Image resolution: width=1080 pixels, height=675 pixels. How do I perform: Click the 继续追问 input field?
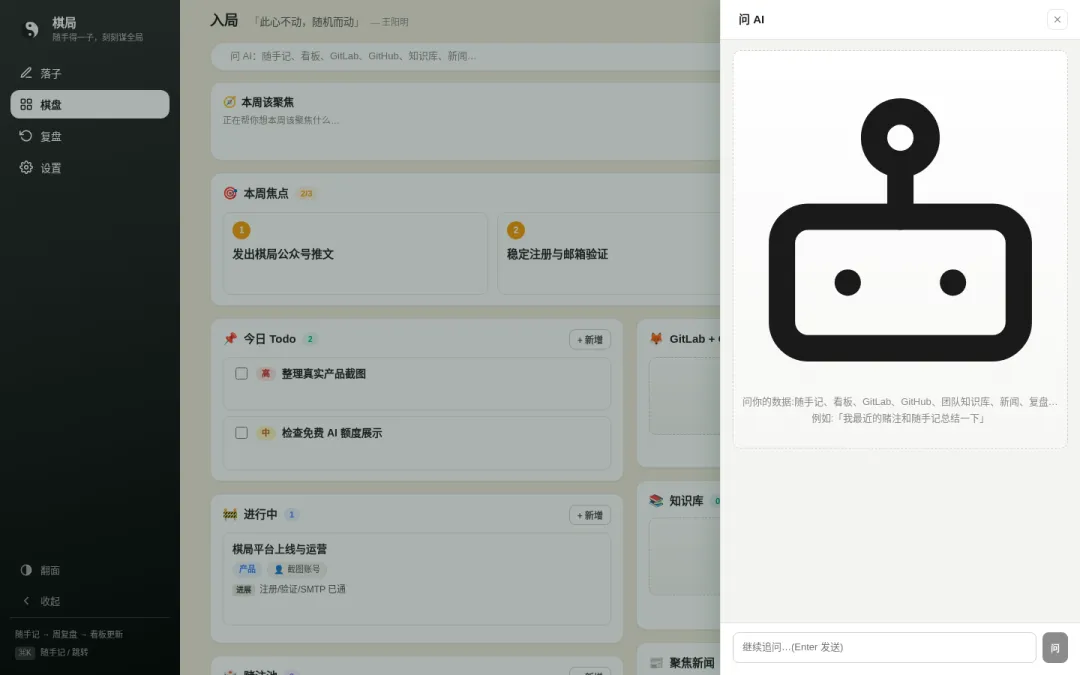(x=884, y=647)
